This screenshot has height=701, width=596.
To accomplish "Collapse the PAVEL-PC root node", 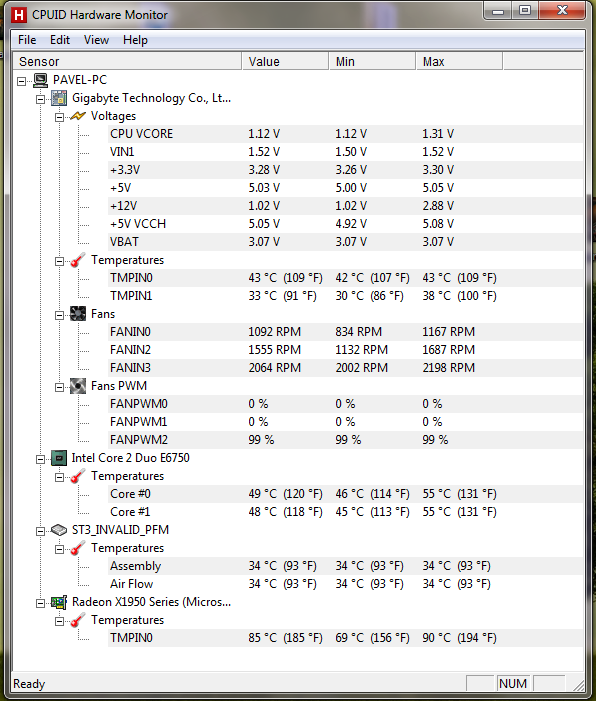I will coord(21,81).
